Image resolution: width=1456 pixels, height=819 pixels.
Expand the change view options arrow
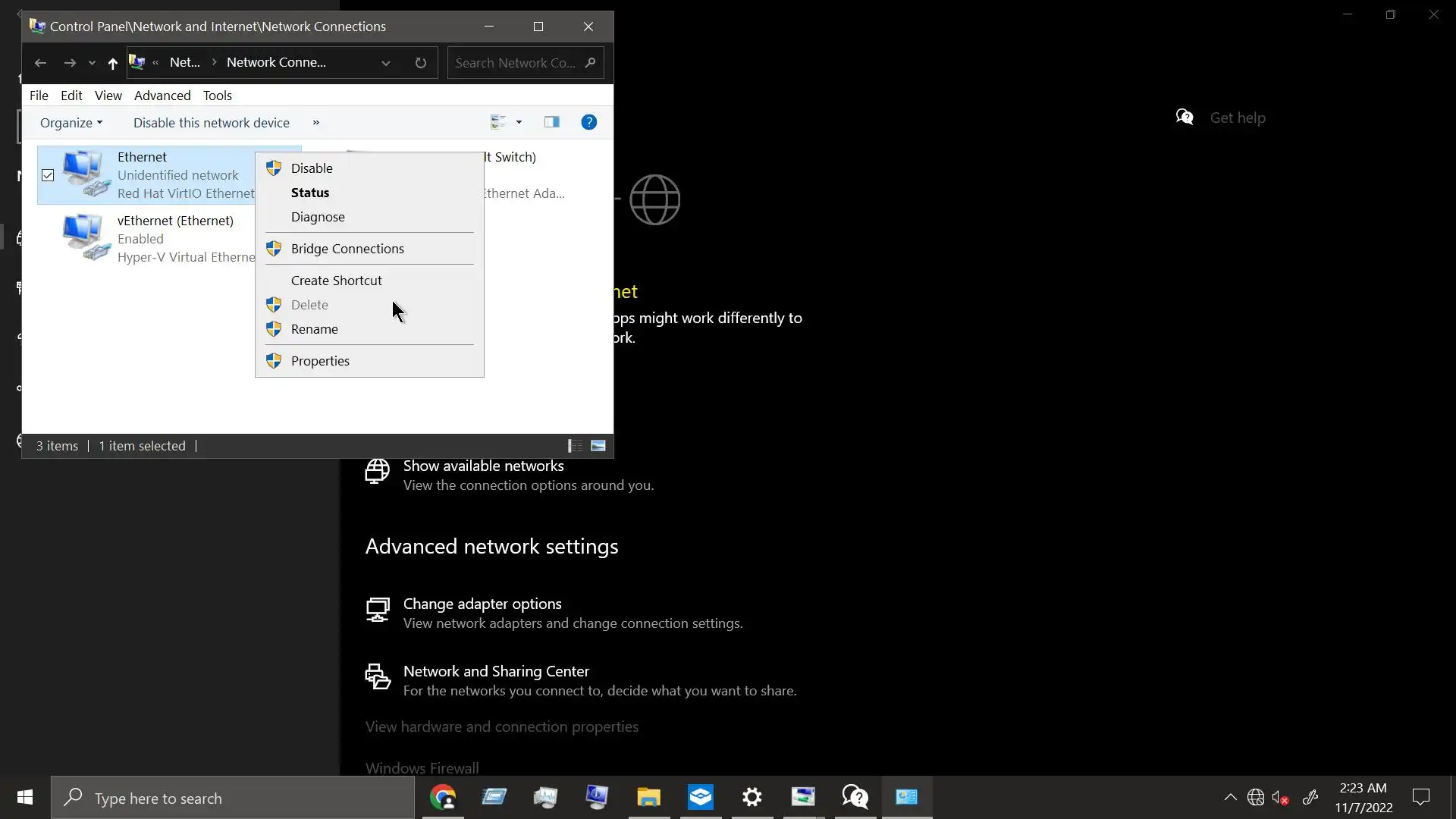pyautogui.click(x=519, y=122)
